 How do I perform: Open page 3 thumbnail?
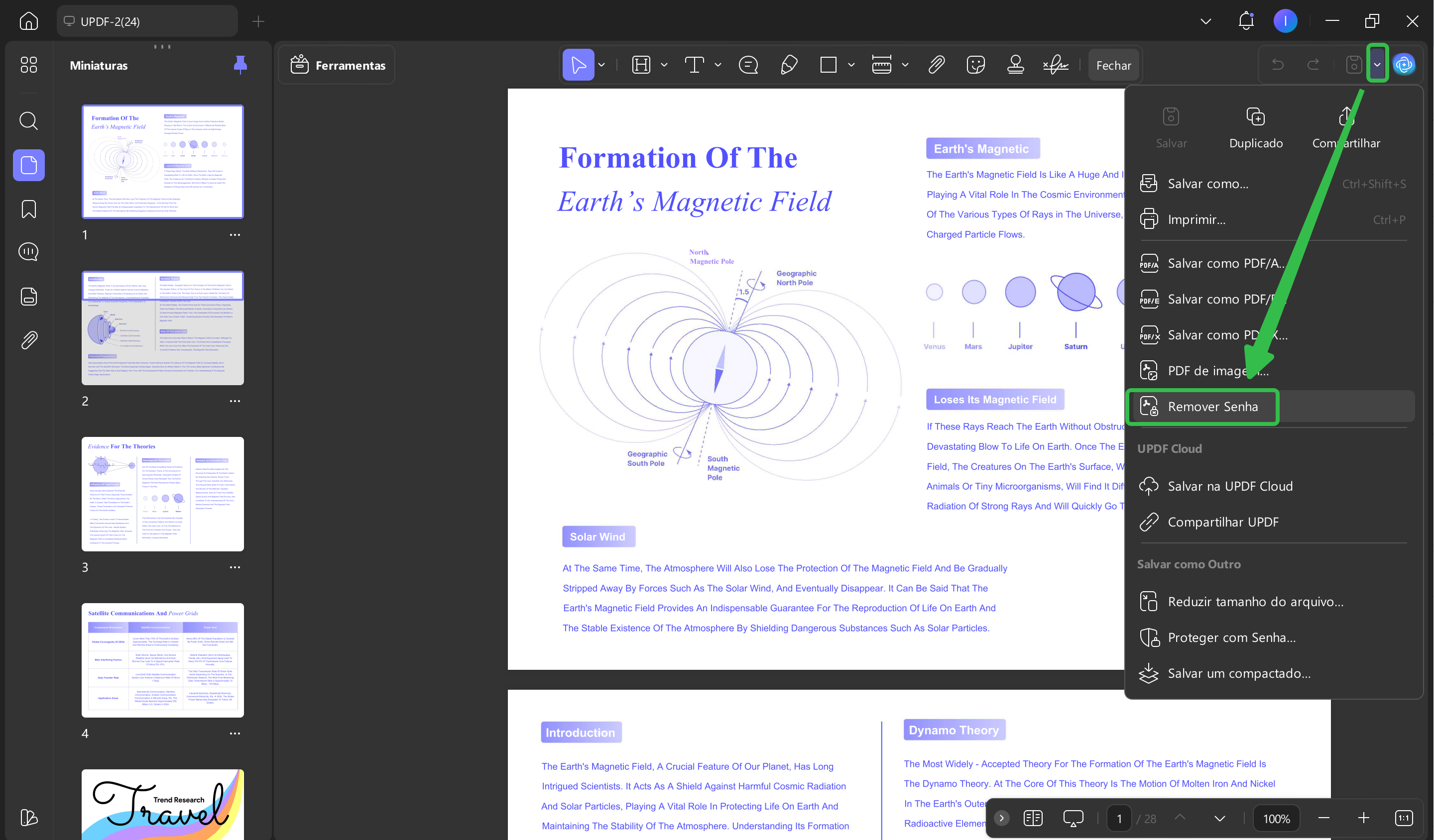click(x=163, y=494)
